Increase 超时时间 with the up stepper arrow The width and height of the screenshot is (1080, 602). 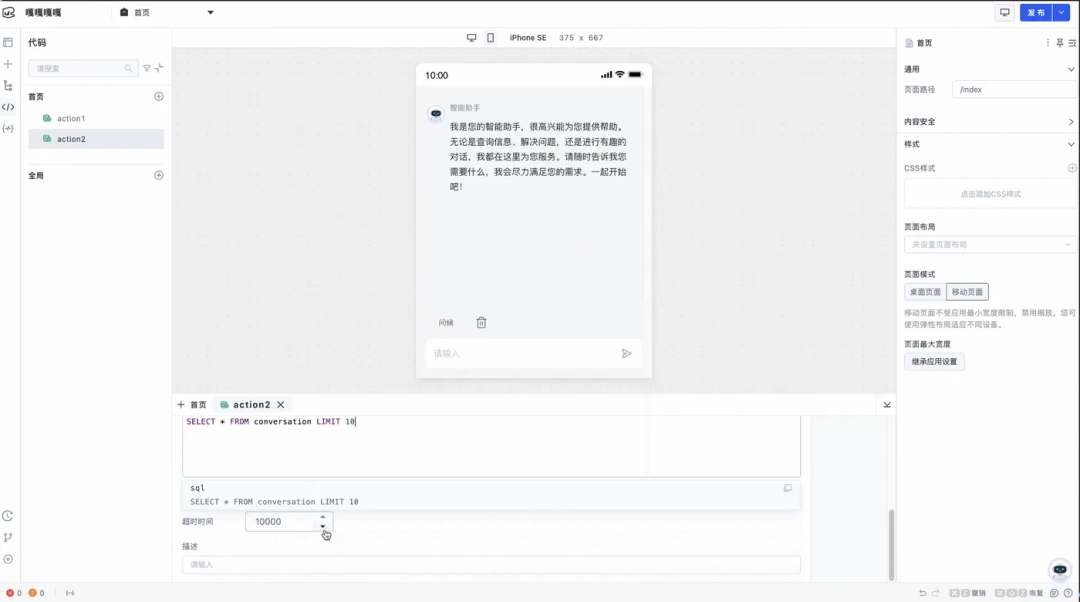(x=323, y=516)
